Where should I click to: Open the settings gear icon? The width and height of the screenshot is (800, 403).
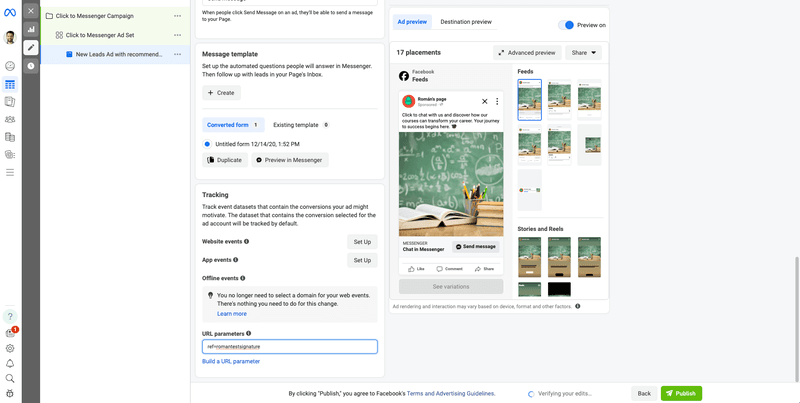10,348
